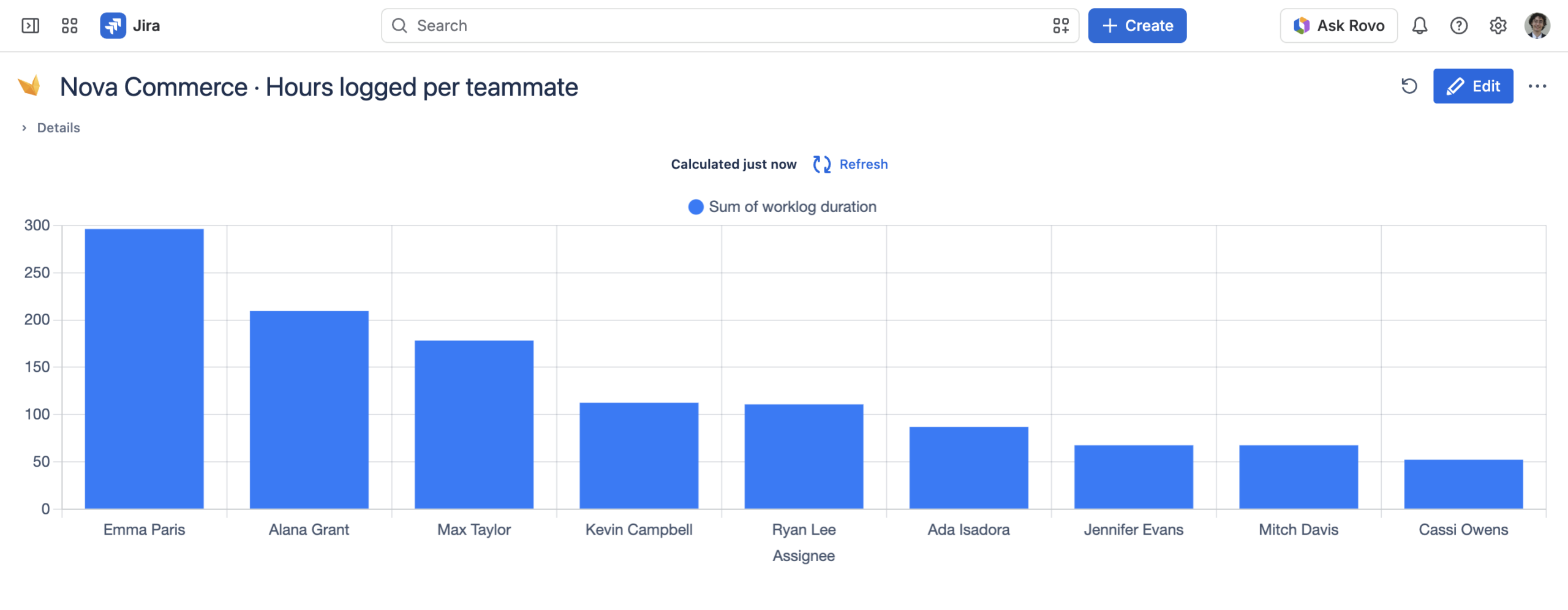
Task: Click the 'Assignee' axis title
Action: (x=804, y=556)
